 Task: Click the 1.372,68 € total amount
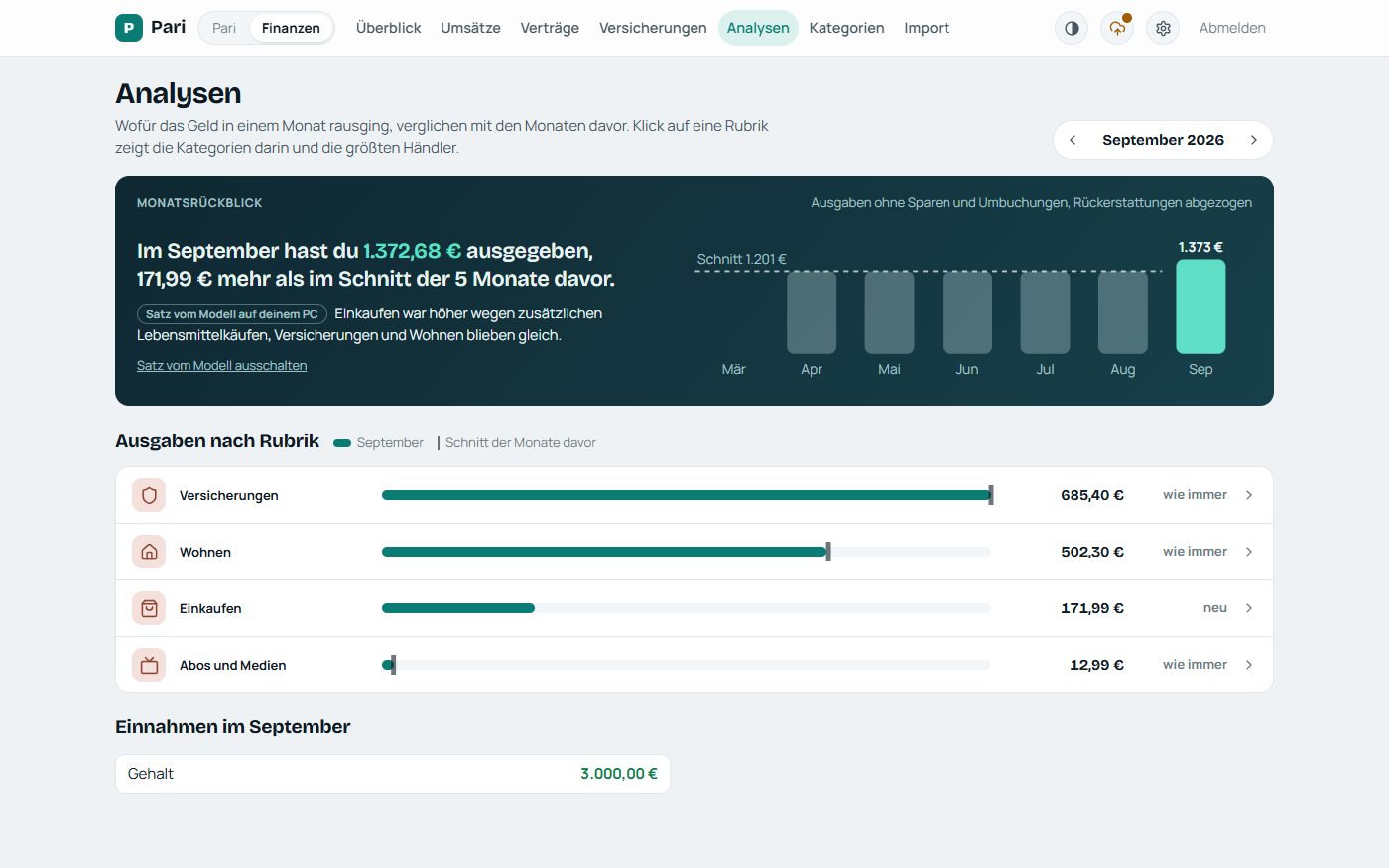tap(412, 251)
